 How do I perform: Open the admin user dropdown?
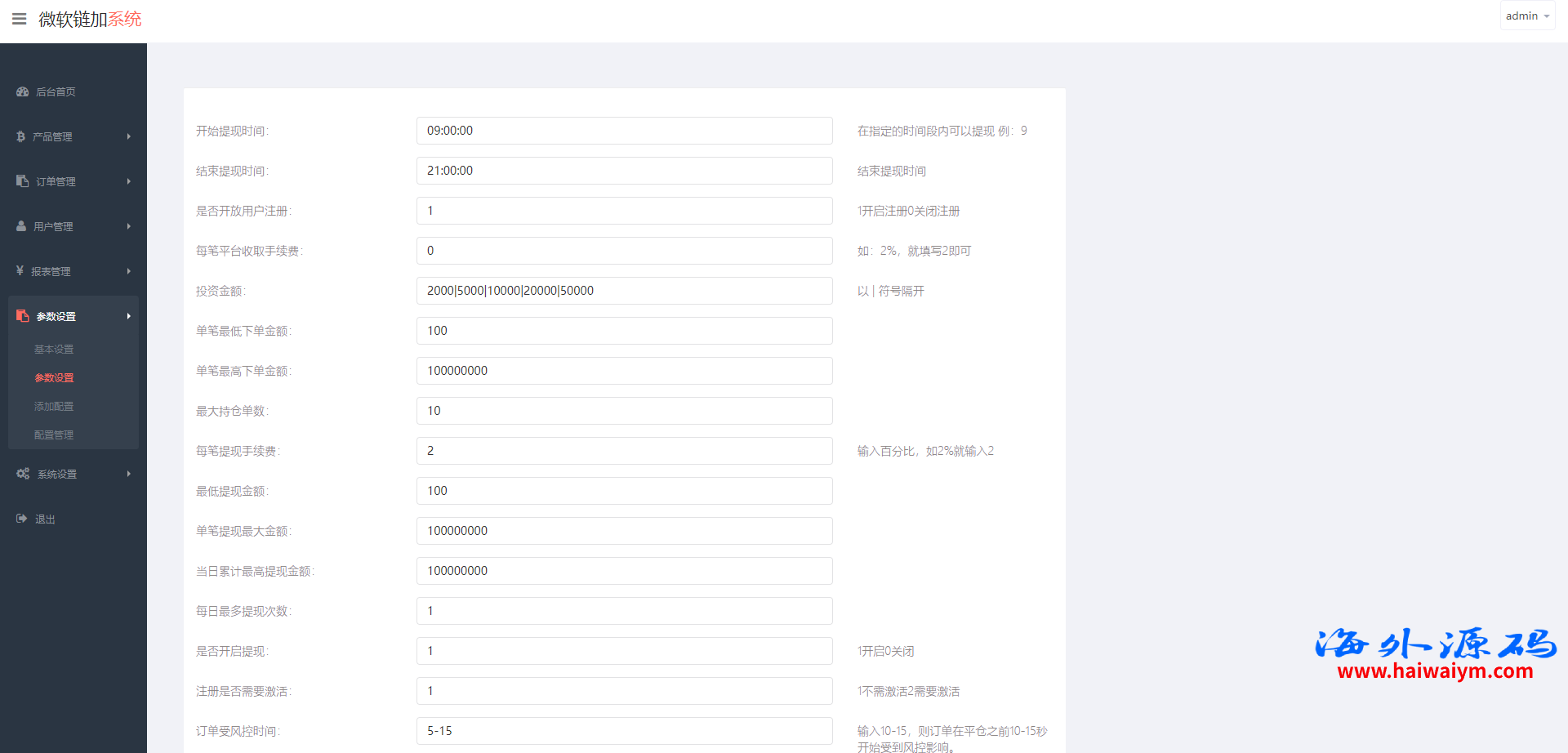point(1526,16)
